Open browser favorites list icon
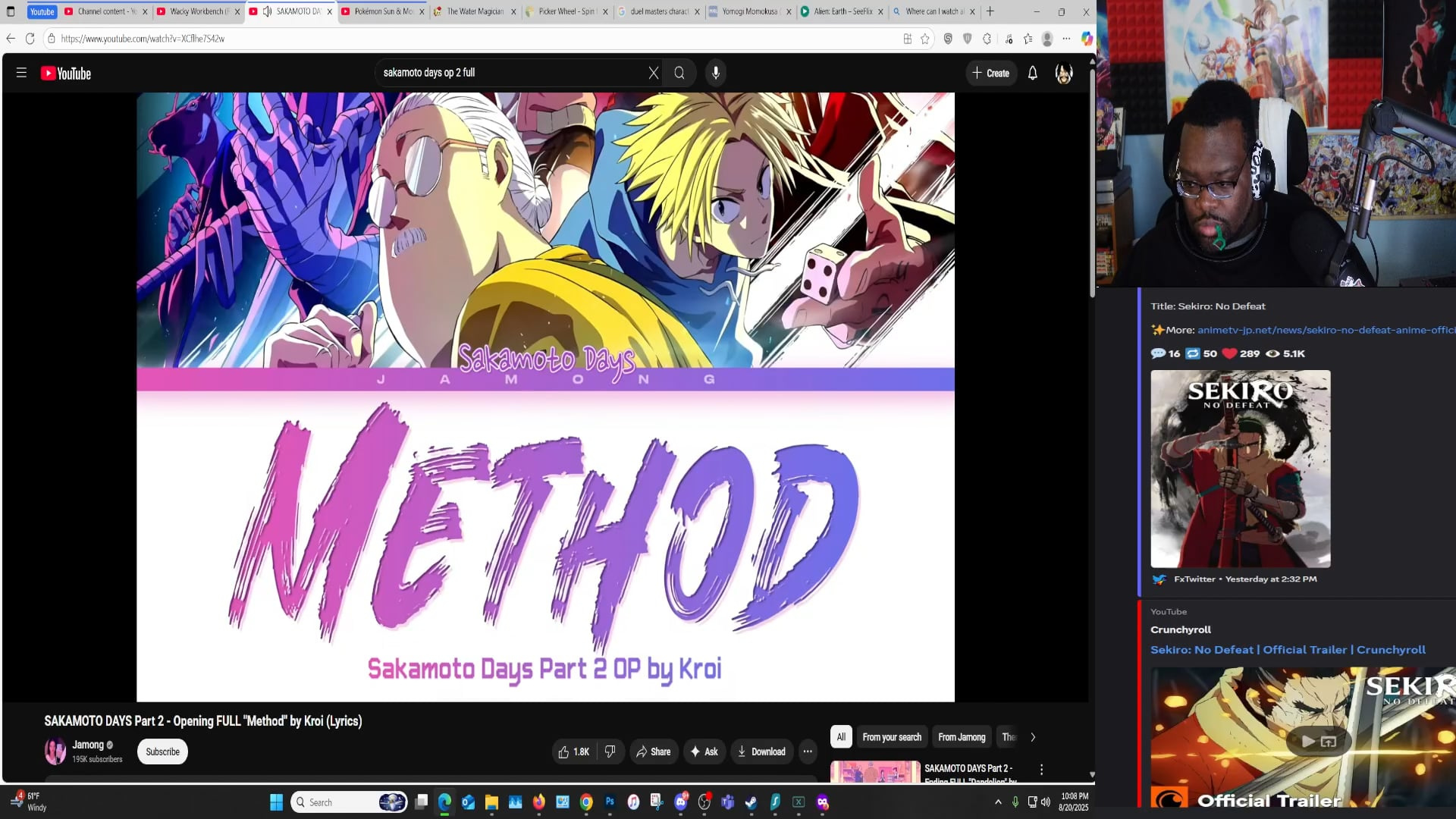1456x819 pixels. (x=1028, y=39)
